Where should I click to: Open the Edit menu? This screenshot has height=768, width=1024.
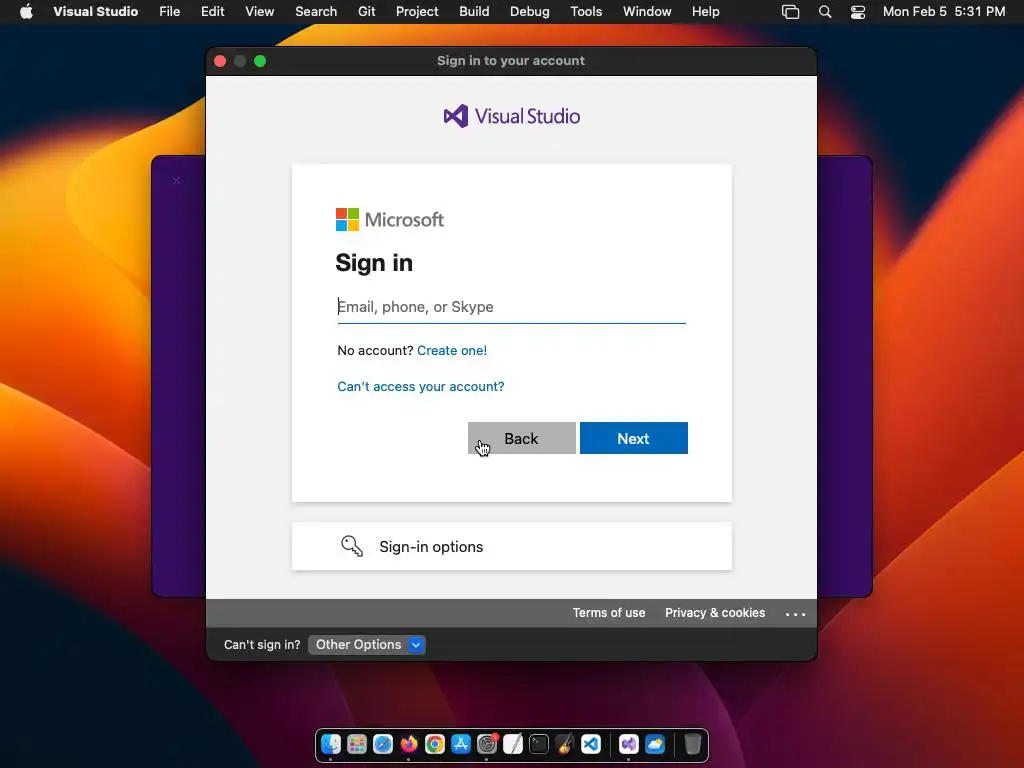tap(212, 11)
